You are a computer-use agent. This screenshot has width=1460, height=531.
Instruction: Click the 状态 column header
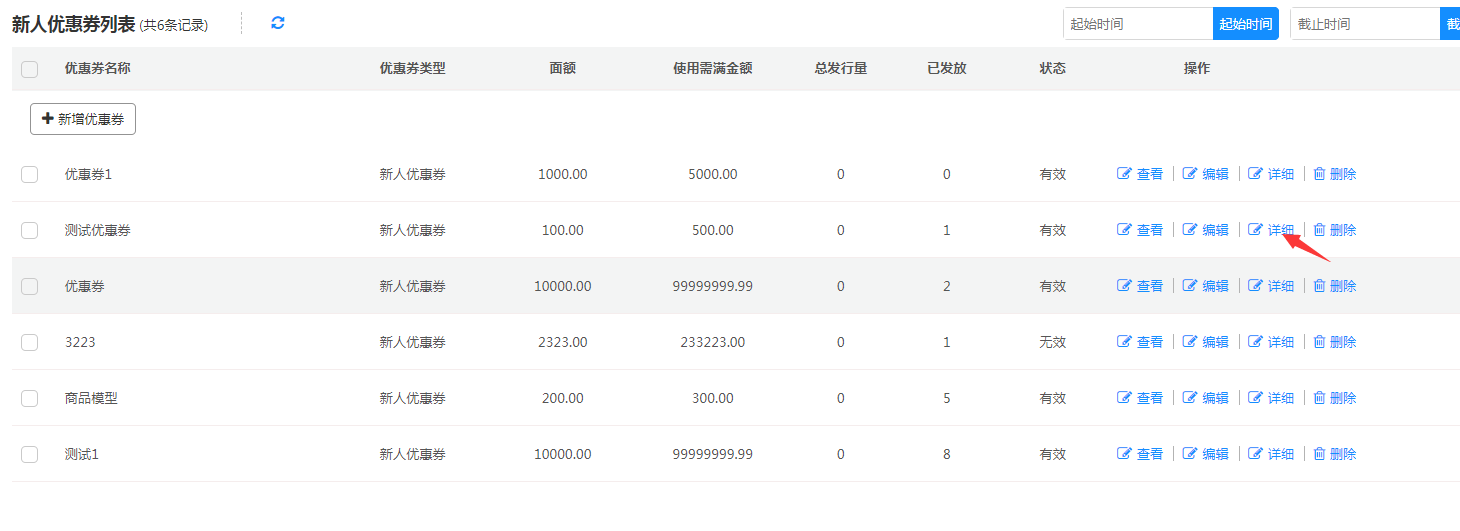tap(1052, 69)
